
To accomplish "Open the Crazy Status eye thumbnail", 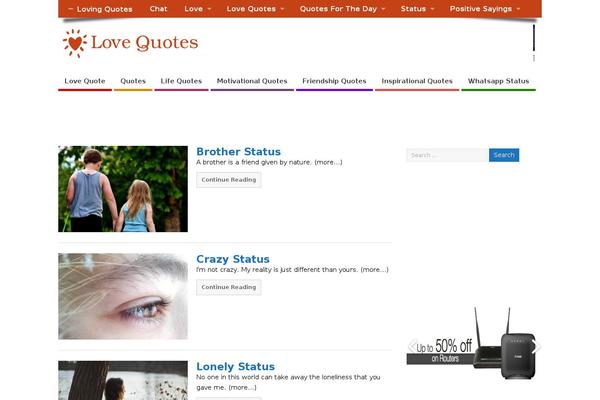I will point(123,296).
